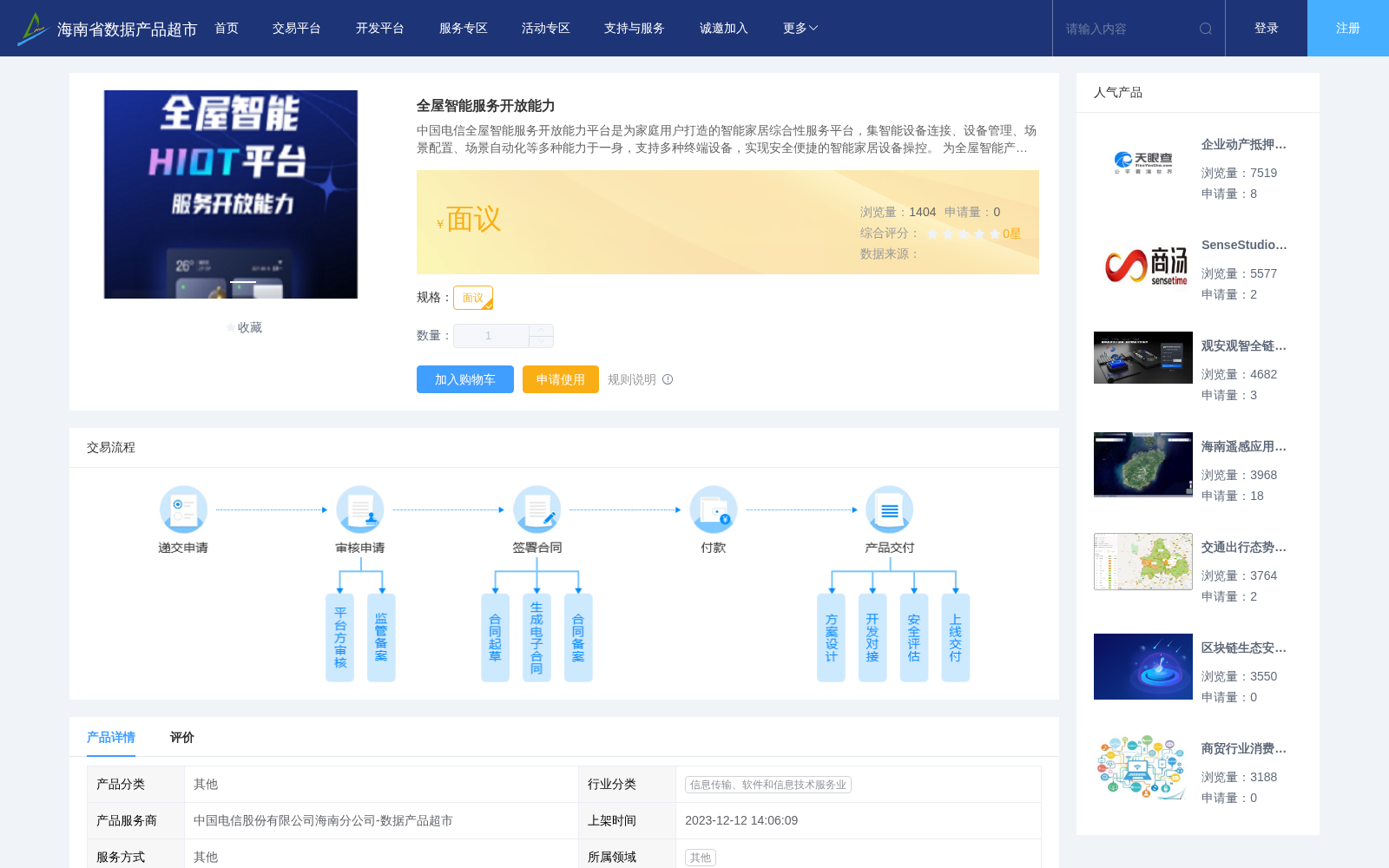The height and width of the screenshot is (868, 1389).
Task: Click the 平台方审核 sub-step box
Action: 340,638
